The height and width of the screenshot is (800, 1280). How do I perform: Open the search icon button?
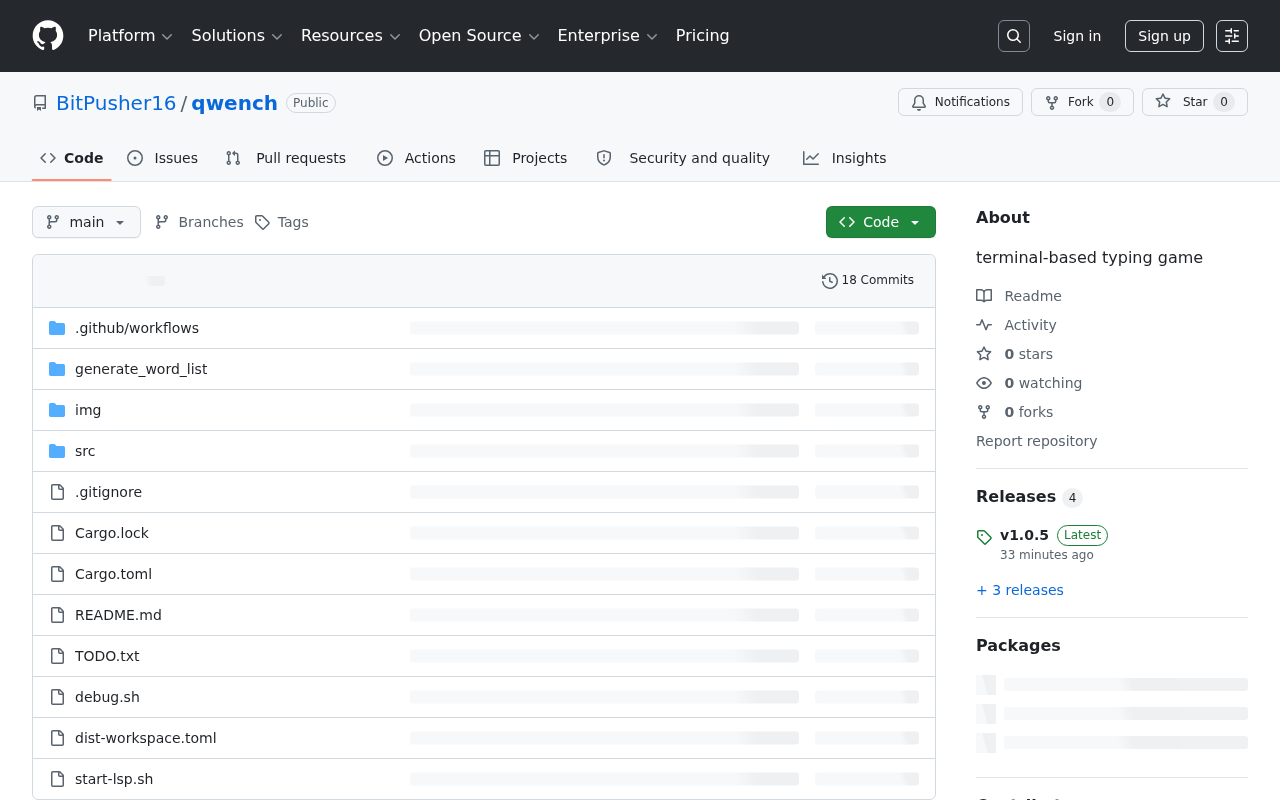click(x=1014, y=36)
